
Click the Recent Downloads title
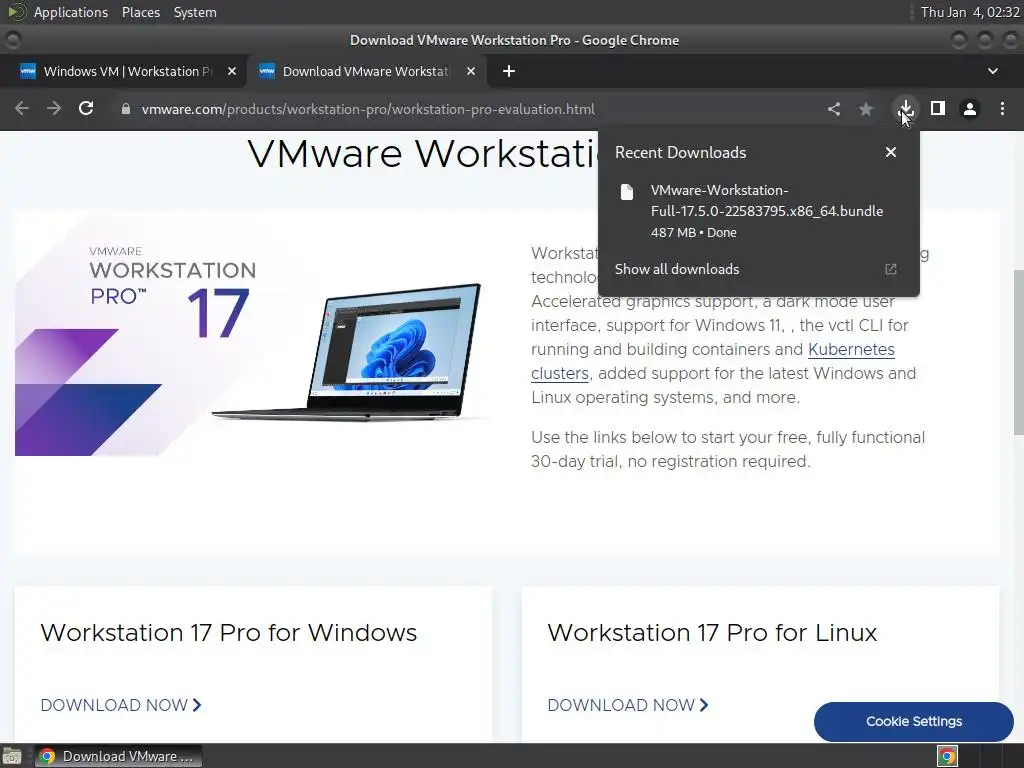click(680, 152)
